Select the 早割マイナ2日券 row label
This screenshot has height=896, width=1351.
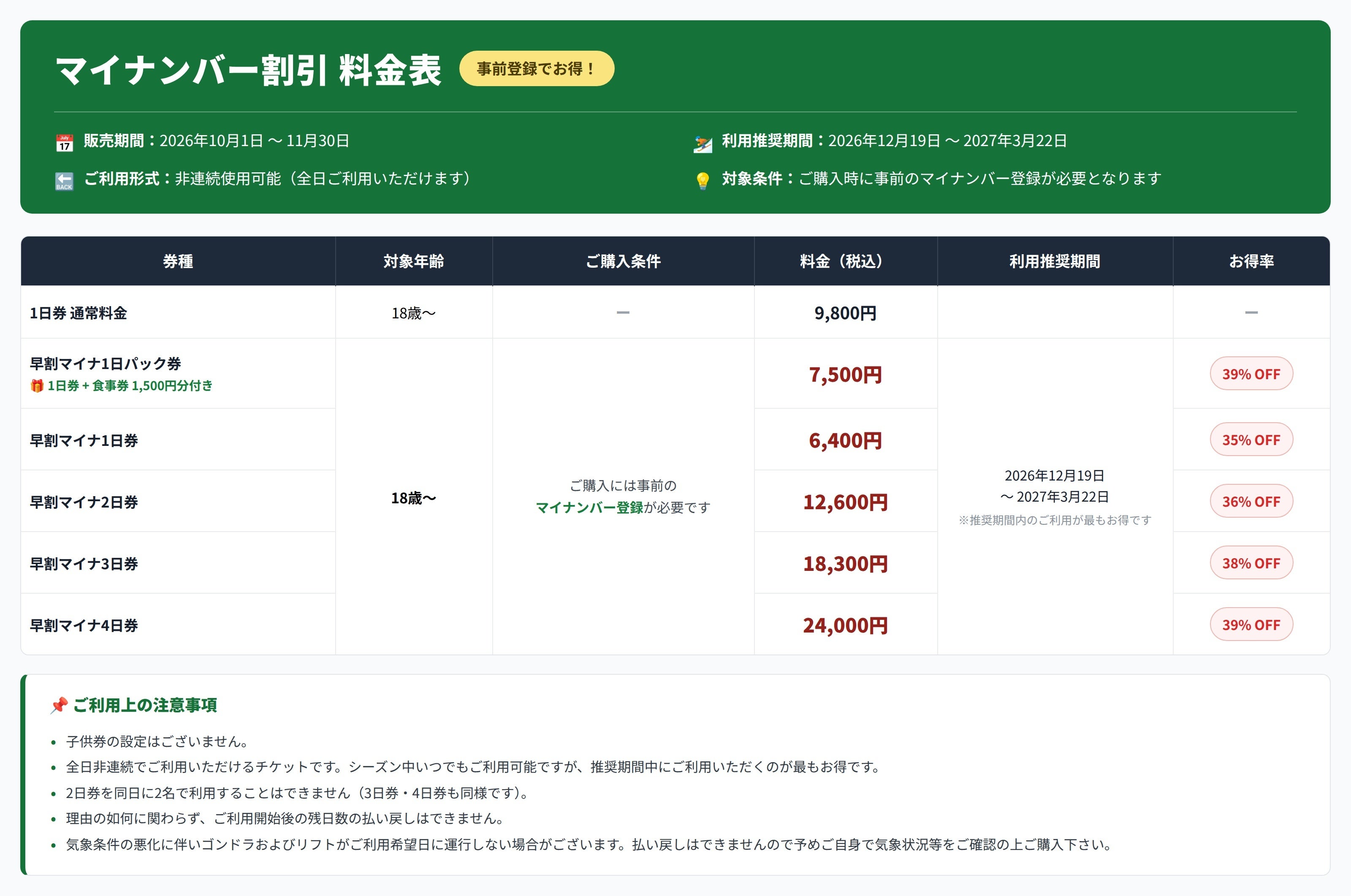click(84, 502)
